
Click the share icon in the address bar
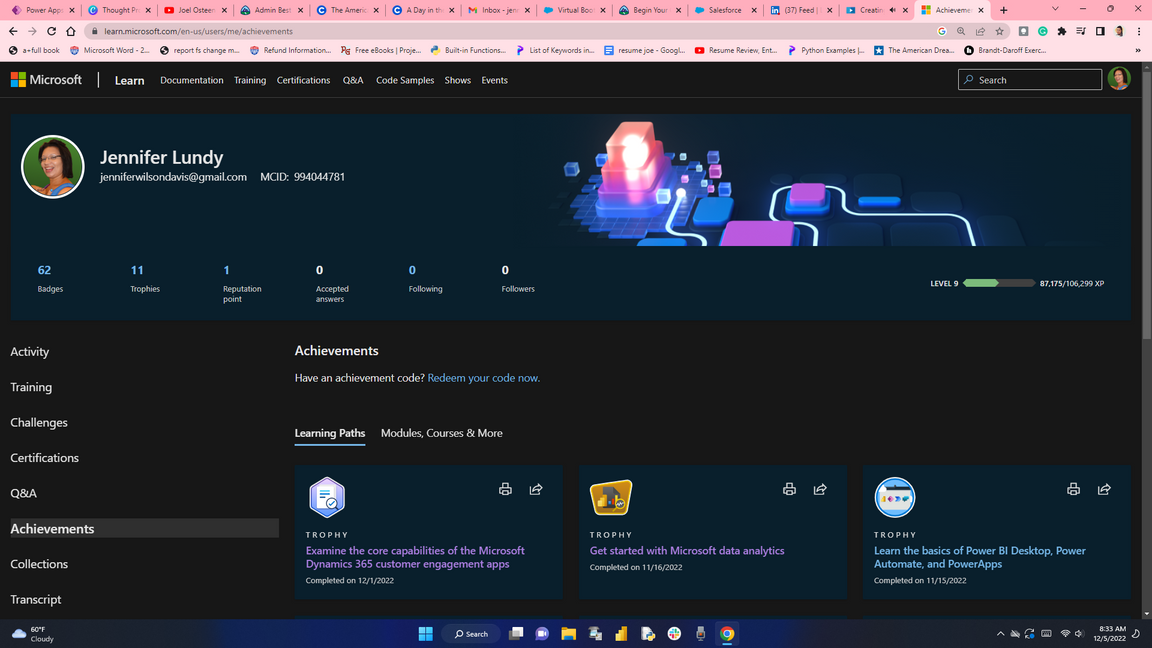pos(980,32)
